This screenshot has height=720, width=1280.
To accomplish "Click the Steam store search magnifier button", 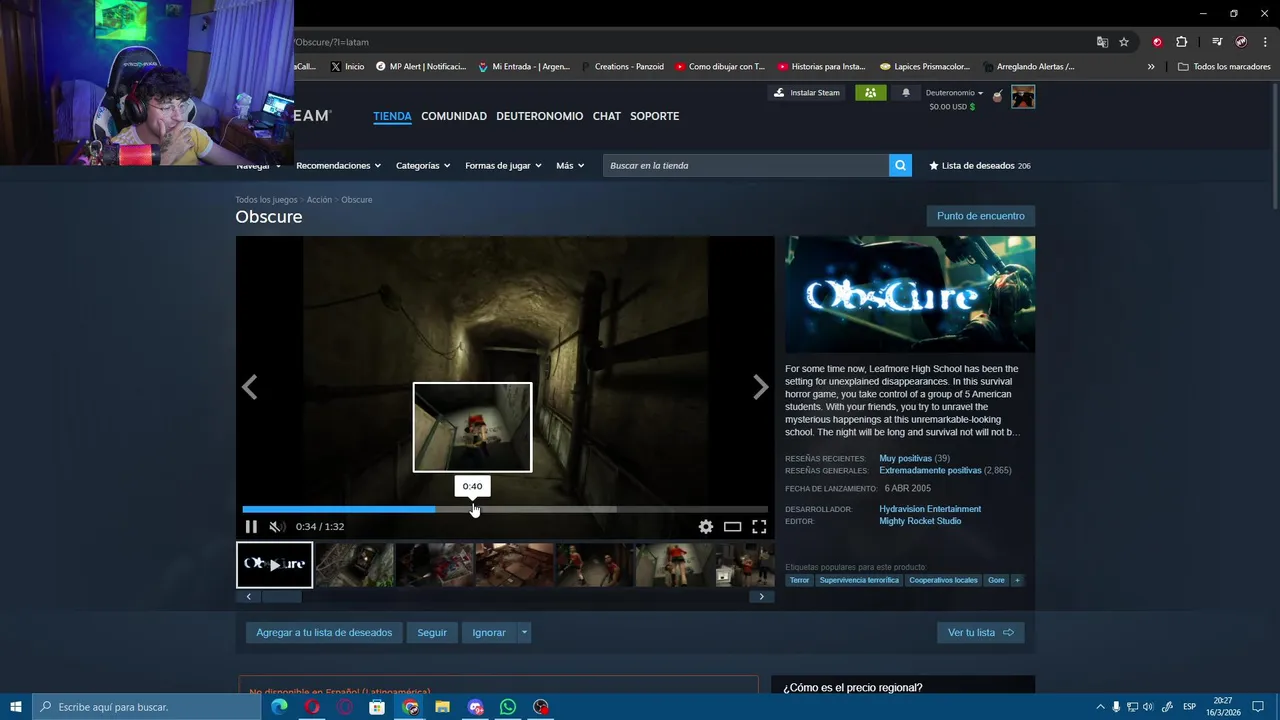I will click(x=900, y=166).
